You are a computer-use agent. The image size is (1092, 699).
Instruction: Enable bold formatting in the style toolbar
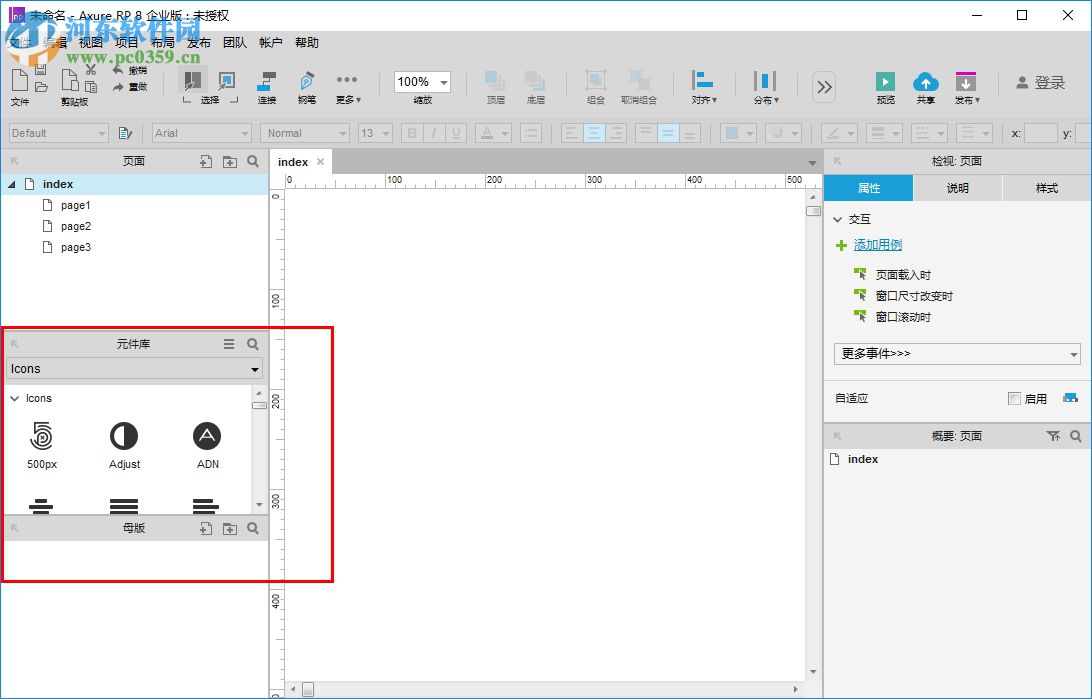411,132
